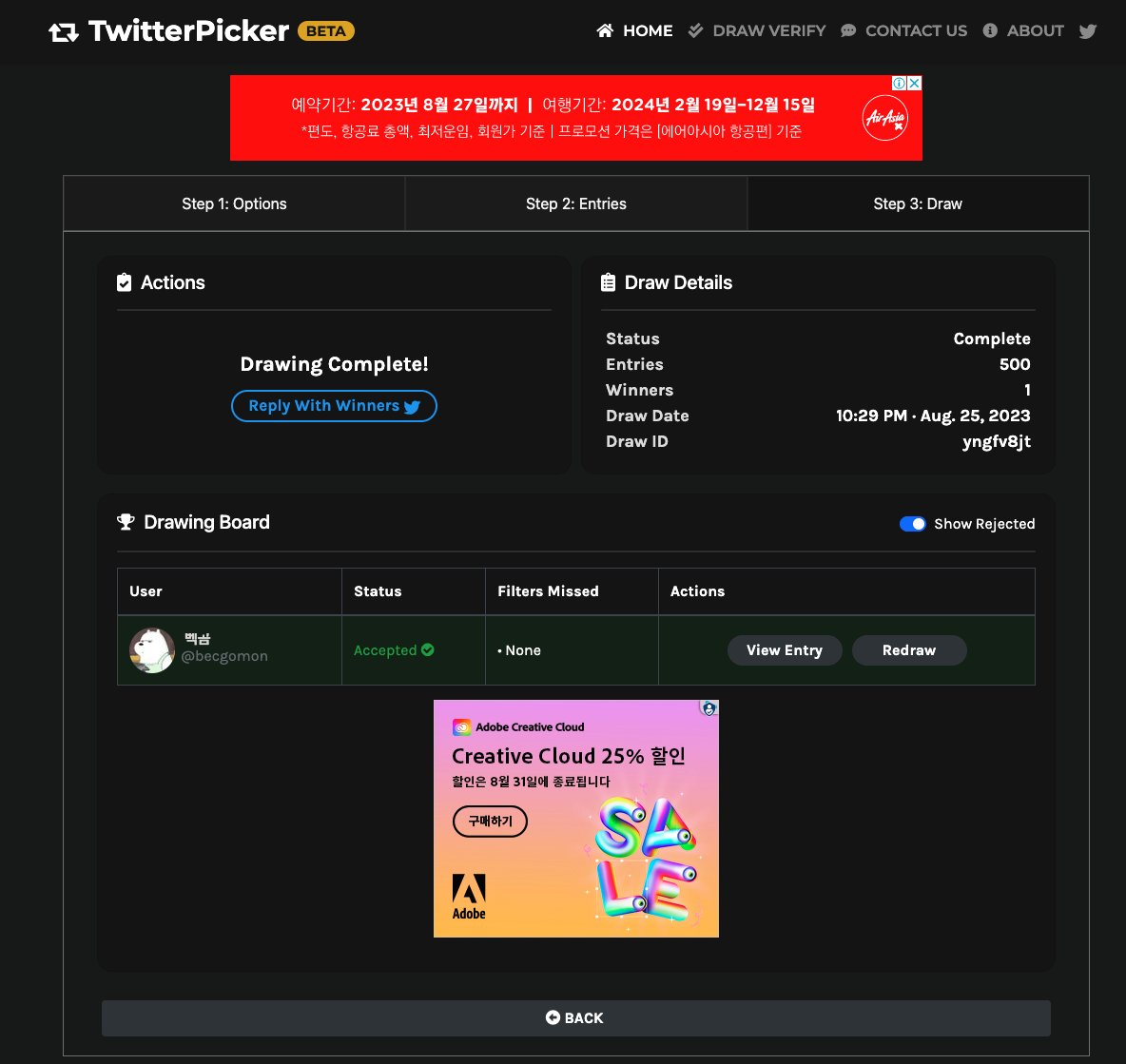Click the Drawing Complete! heading

(x=334, y=364)
